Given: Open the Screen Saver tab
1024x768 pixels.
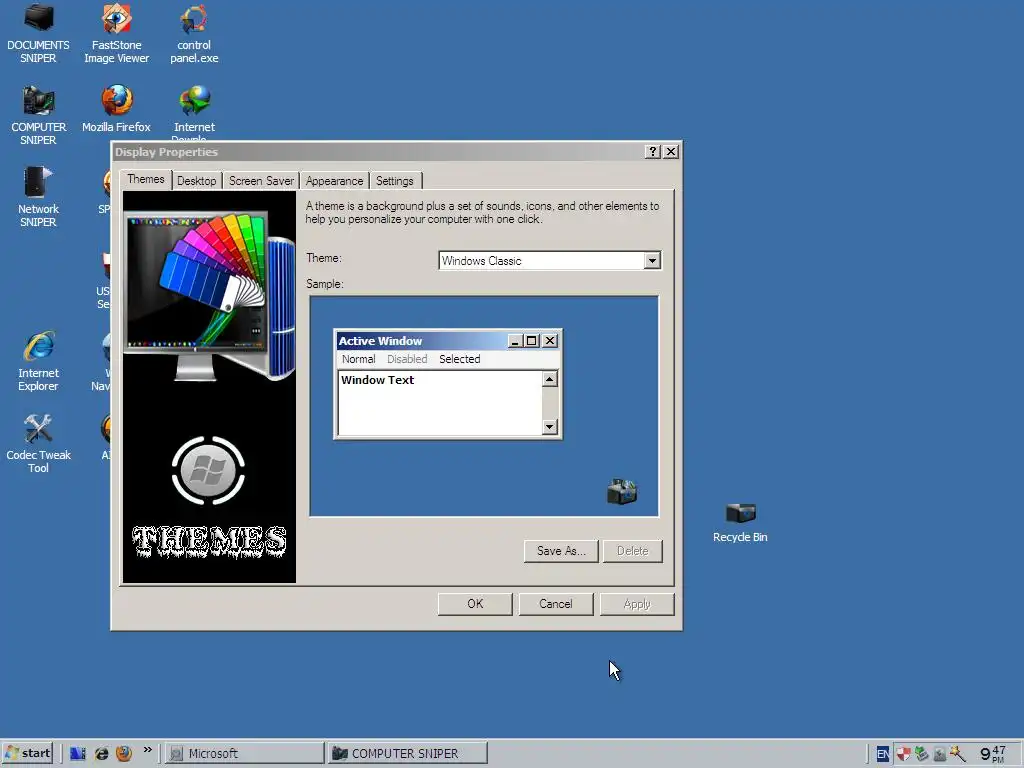Looking at the screenshot, I should coord(261,181).
